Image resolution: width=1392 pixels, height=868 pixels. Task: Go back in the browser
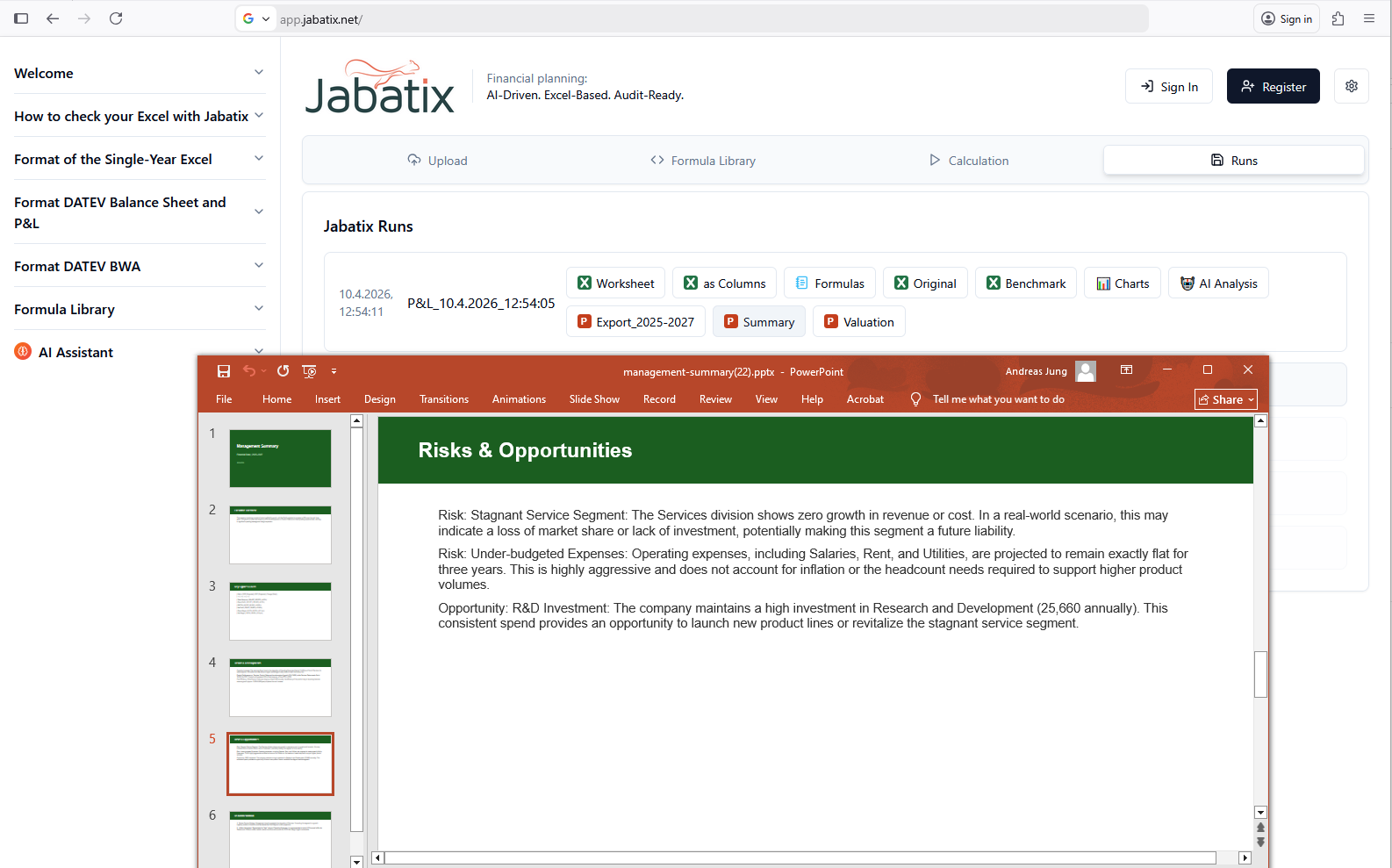coord(53,18)
